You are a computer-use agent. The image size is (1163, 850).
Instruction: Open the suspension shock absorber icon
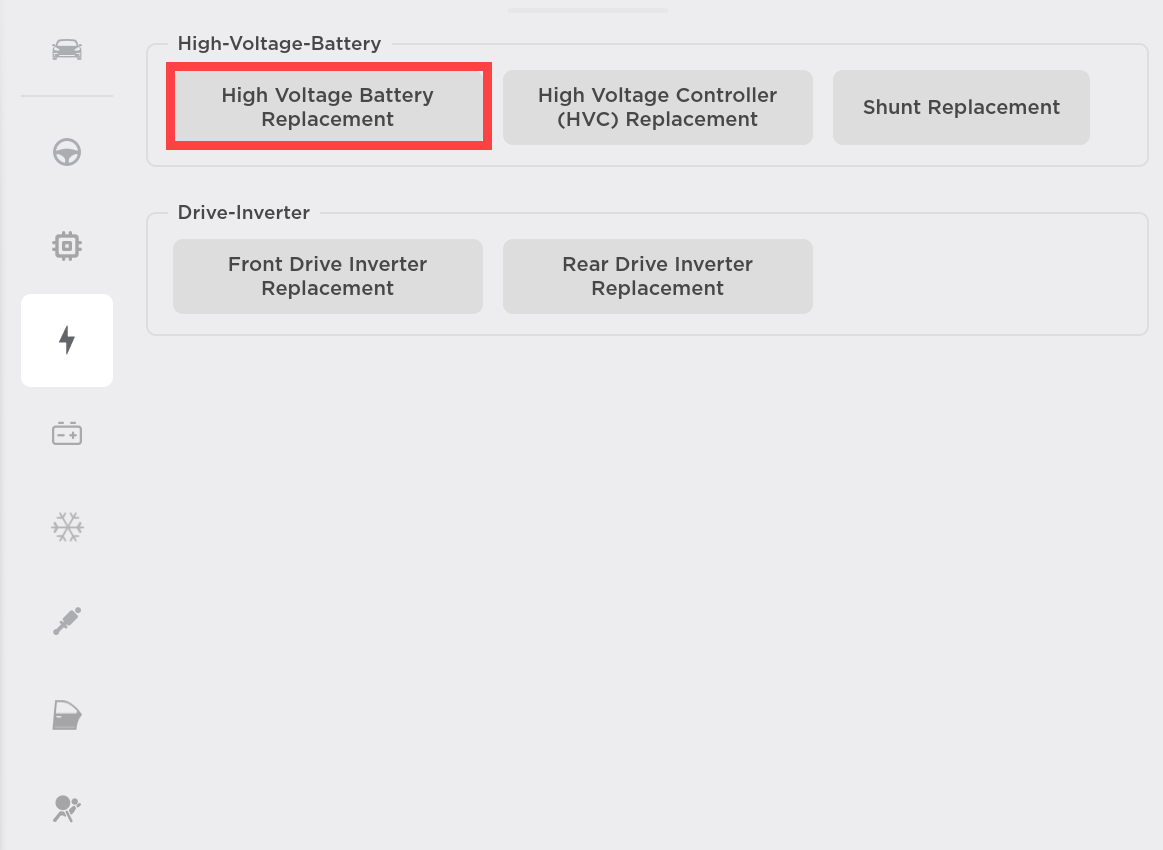coord(67,621)
